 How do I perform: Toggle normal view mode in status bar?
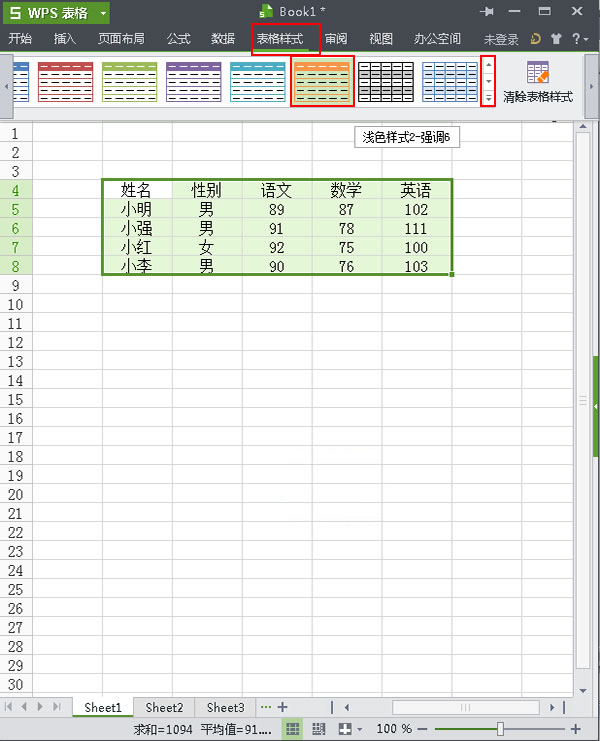294,729
